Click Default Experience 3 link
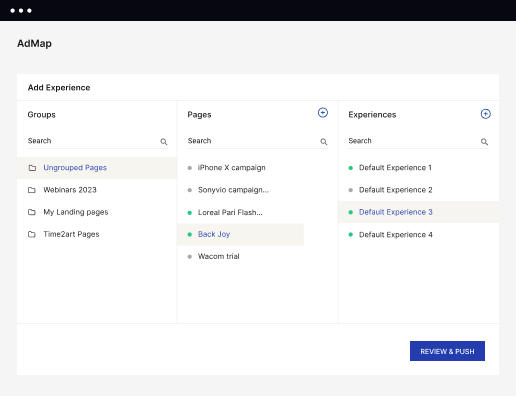This screenshot has width=516, height=396. (x=395, y=212)
